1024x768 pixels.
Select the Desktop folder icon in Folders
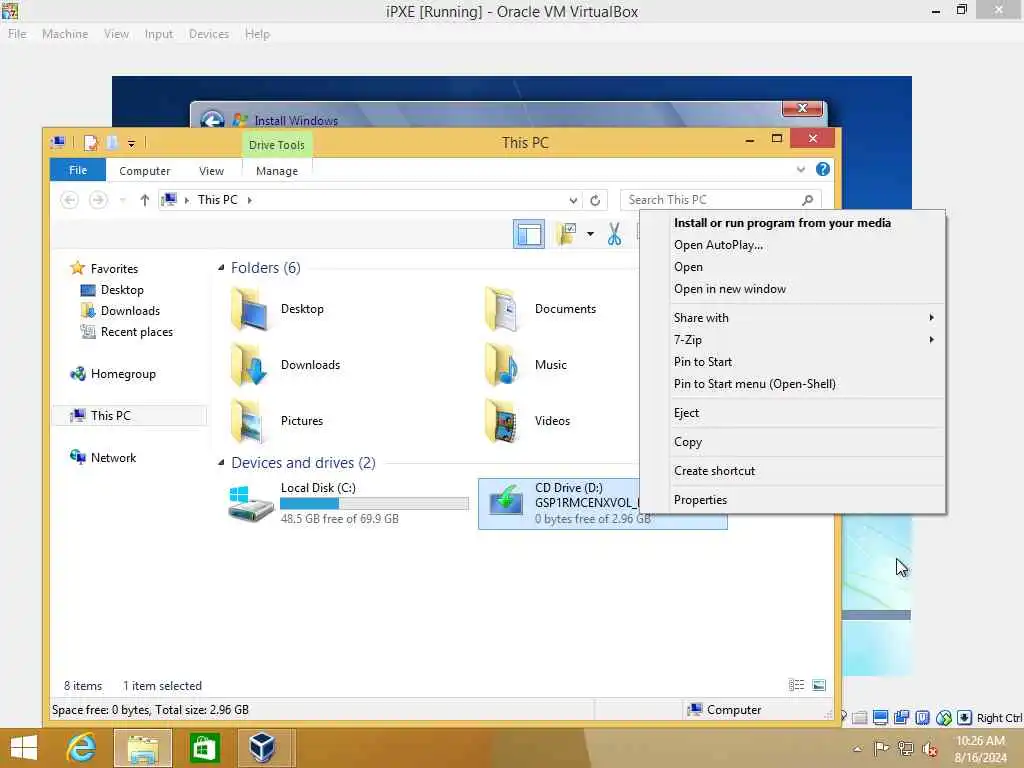(249, 309)
